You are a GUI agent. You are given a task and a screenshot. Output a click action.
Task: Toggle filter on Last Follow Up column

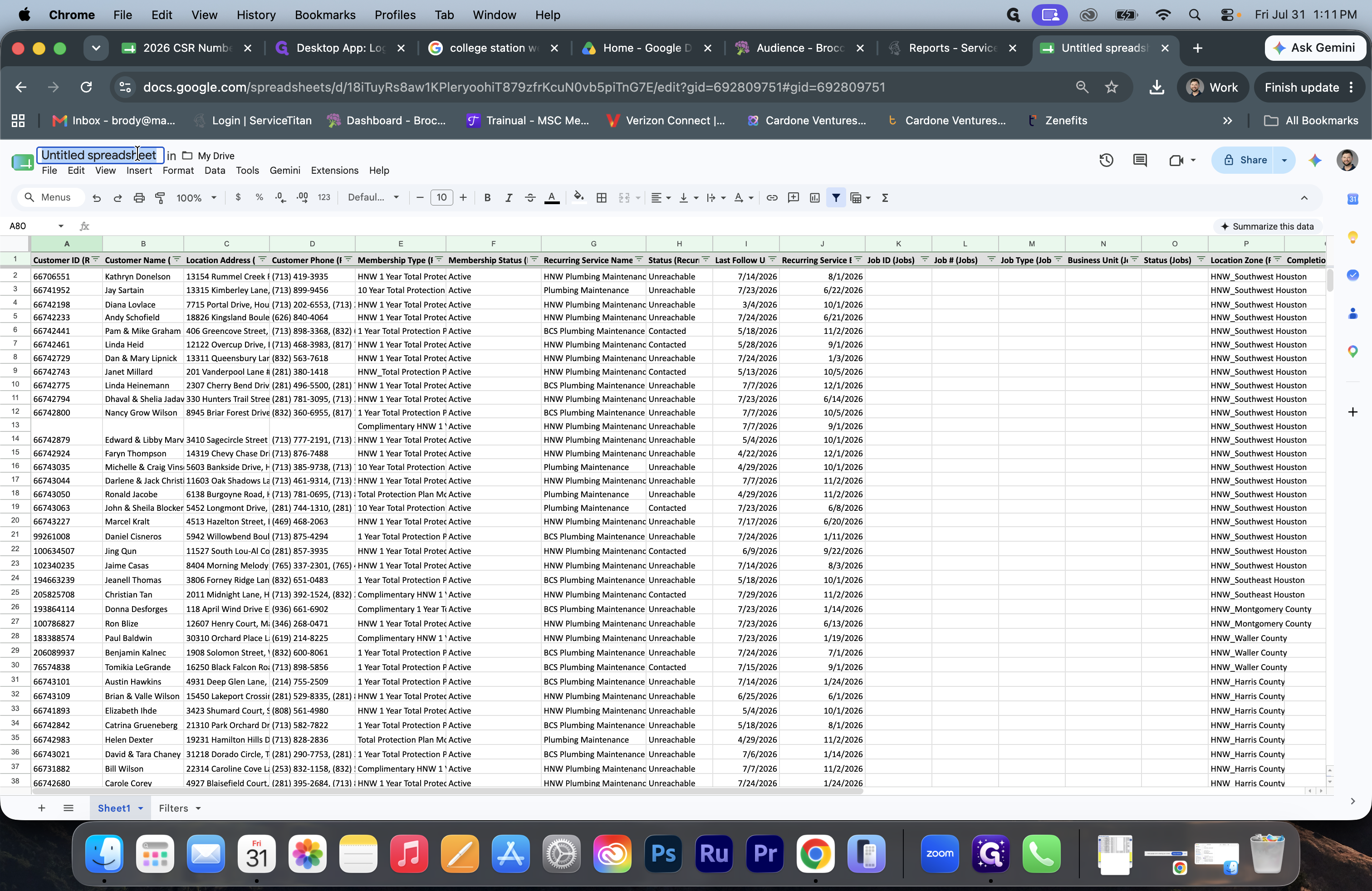point(773,260)
